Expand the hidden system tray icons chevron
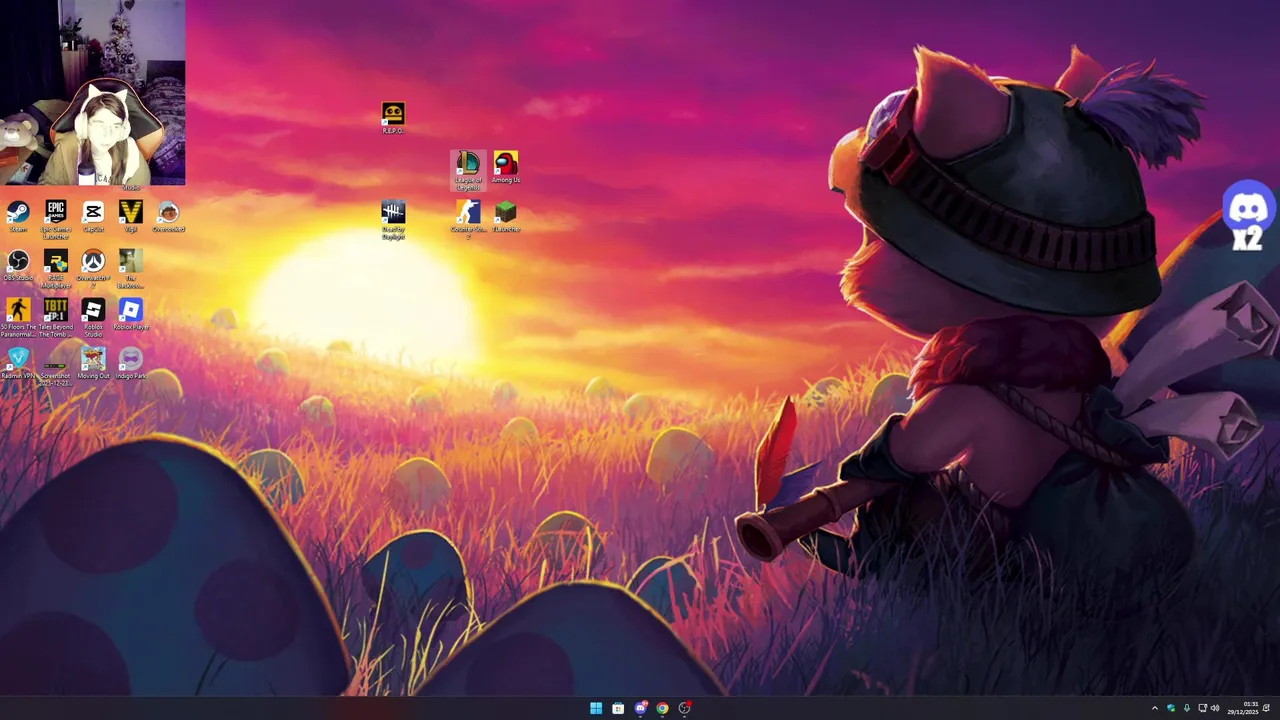This screenshot has width=1280, height=720. [x=1154, y=708]
